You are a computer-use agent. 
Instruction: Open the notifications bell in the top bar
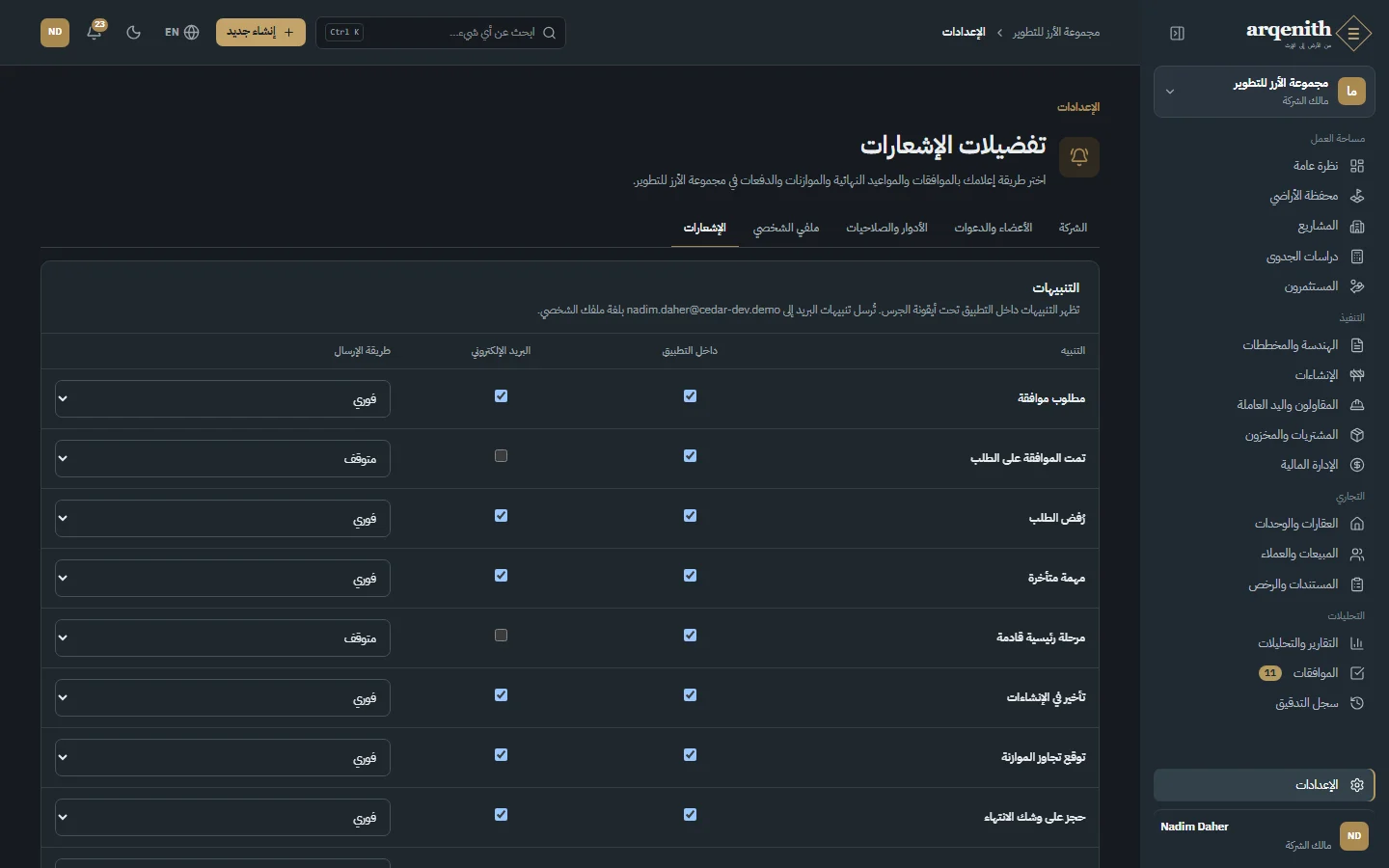click(x=95, y=32)
